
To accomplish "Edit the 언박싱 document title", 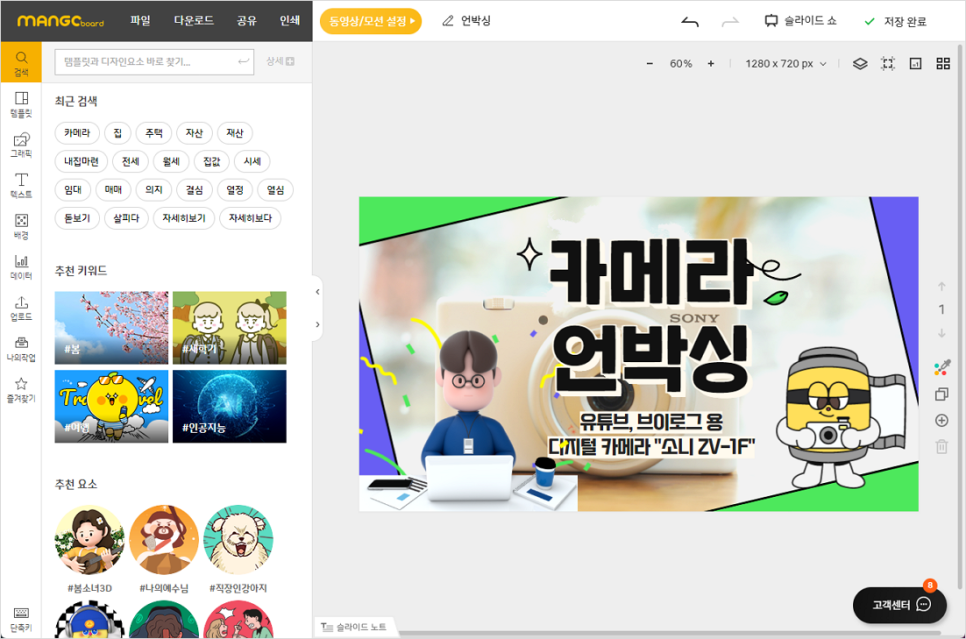I will point(467,21).
